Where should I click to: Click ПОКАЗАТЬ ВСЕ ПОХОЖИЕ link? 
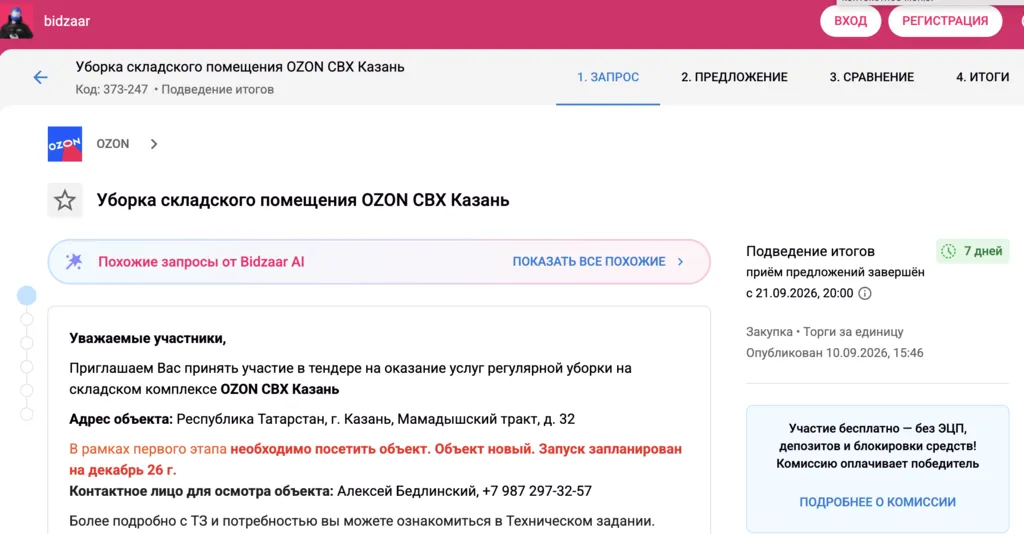[x=588, y=262]
